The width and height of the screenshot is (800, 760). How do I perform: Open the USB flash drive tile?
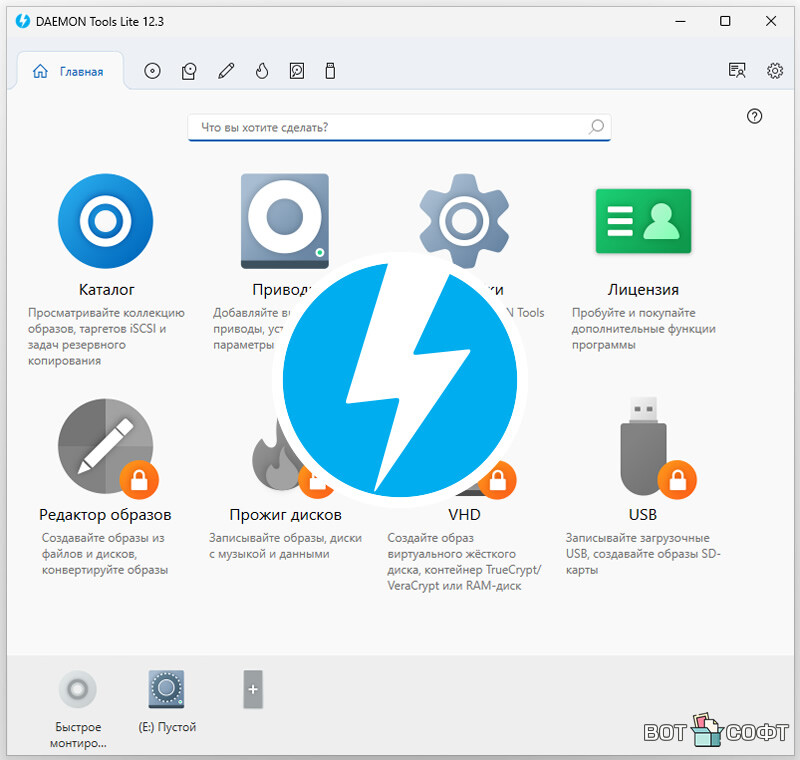click(643, 446)
